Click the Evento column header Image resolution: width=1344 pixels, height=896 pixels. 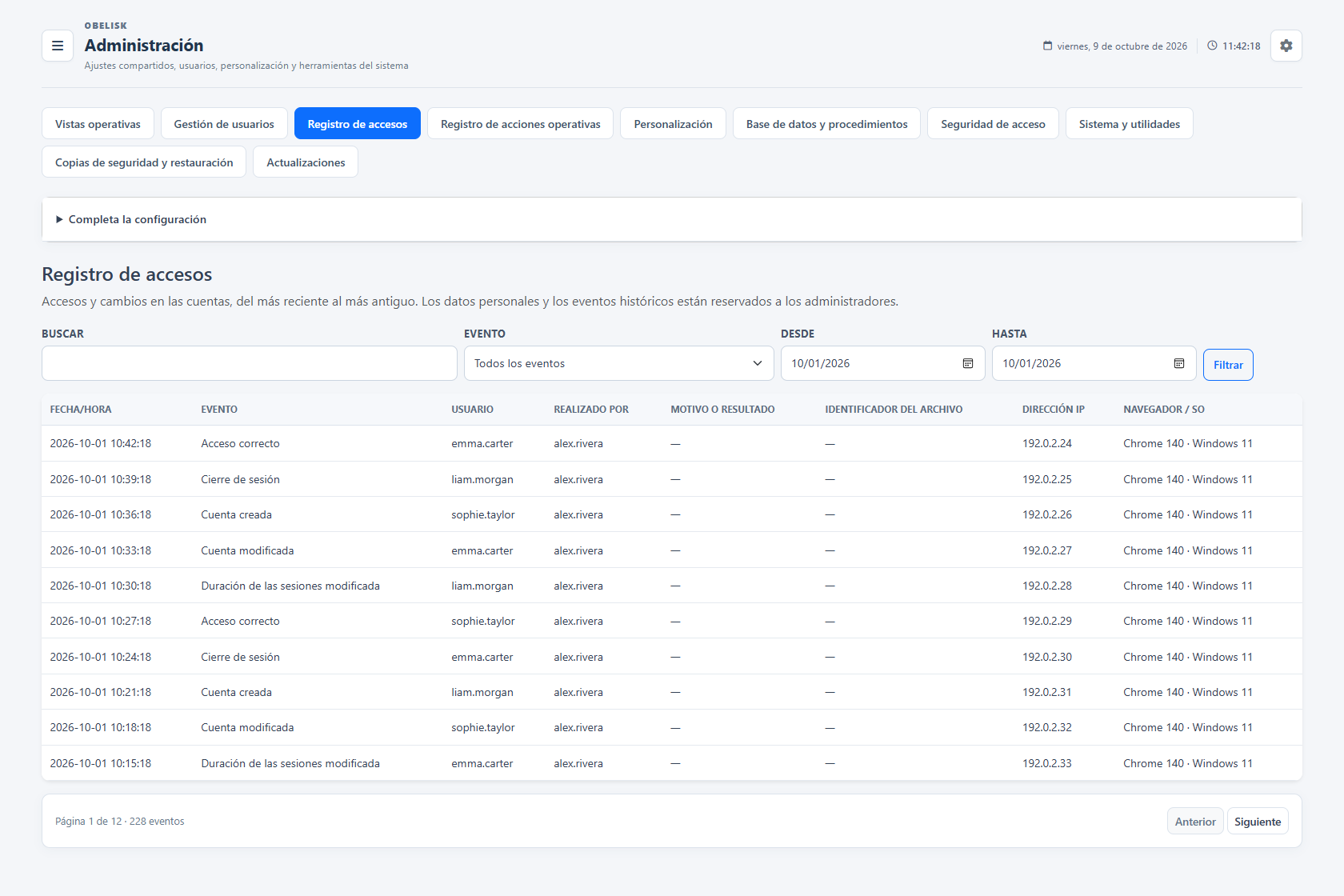(219, 410)
